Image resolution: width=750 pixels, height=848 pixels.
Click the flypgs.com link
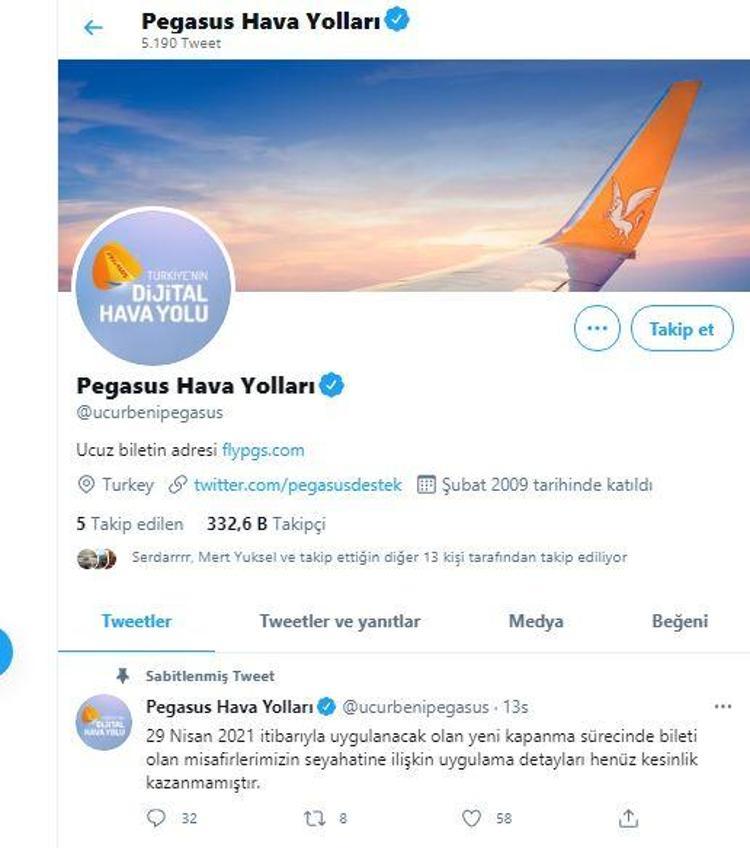263,450
